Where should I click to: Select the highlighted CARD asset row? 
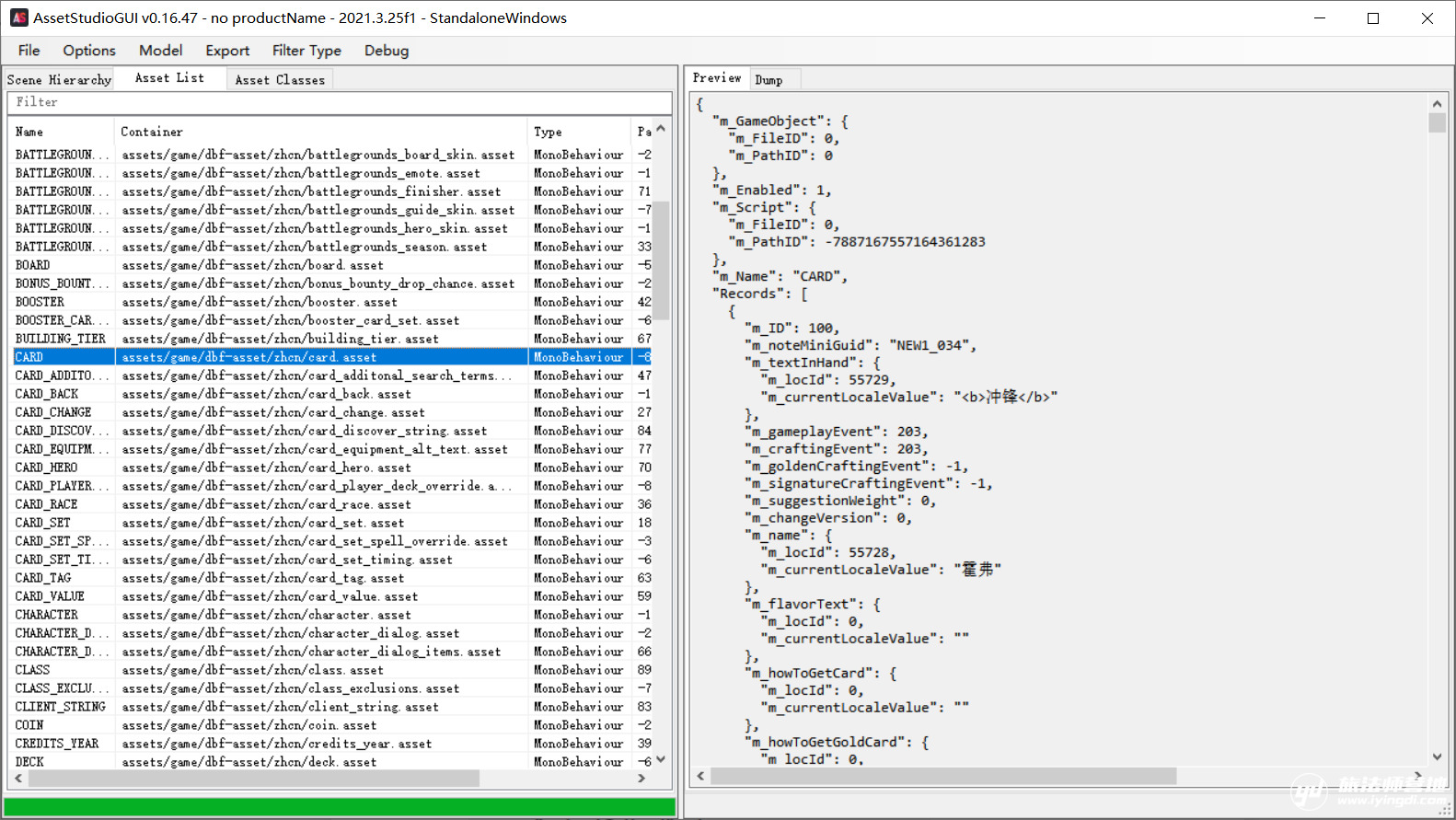point(332,357)
